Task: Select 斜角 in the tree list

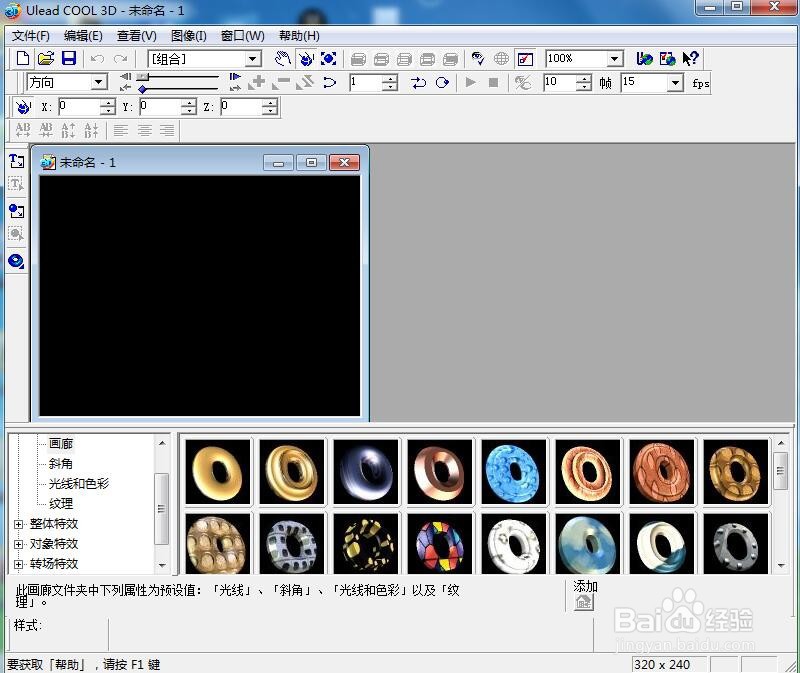Action: [x=61, y=463]
